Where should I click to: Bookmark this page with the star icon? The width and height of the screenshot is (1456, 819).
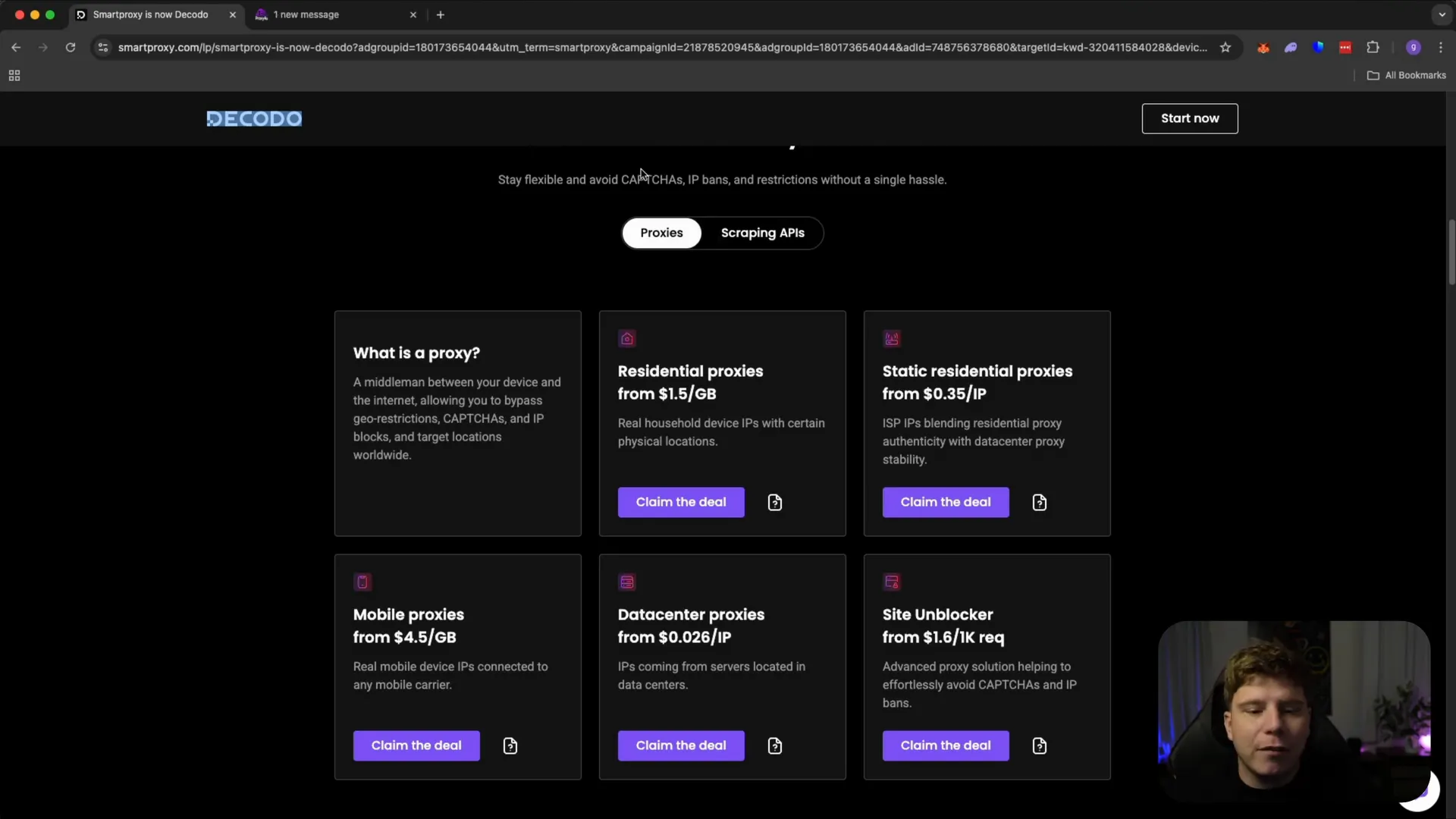1225,47
